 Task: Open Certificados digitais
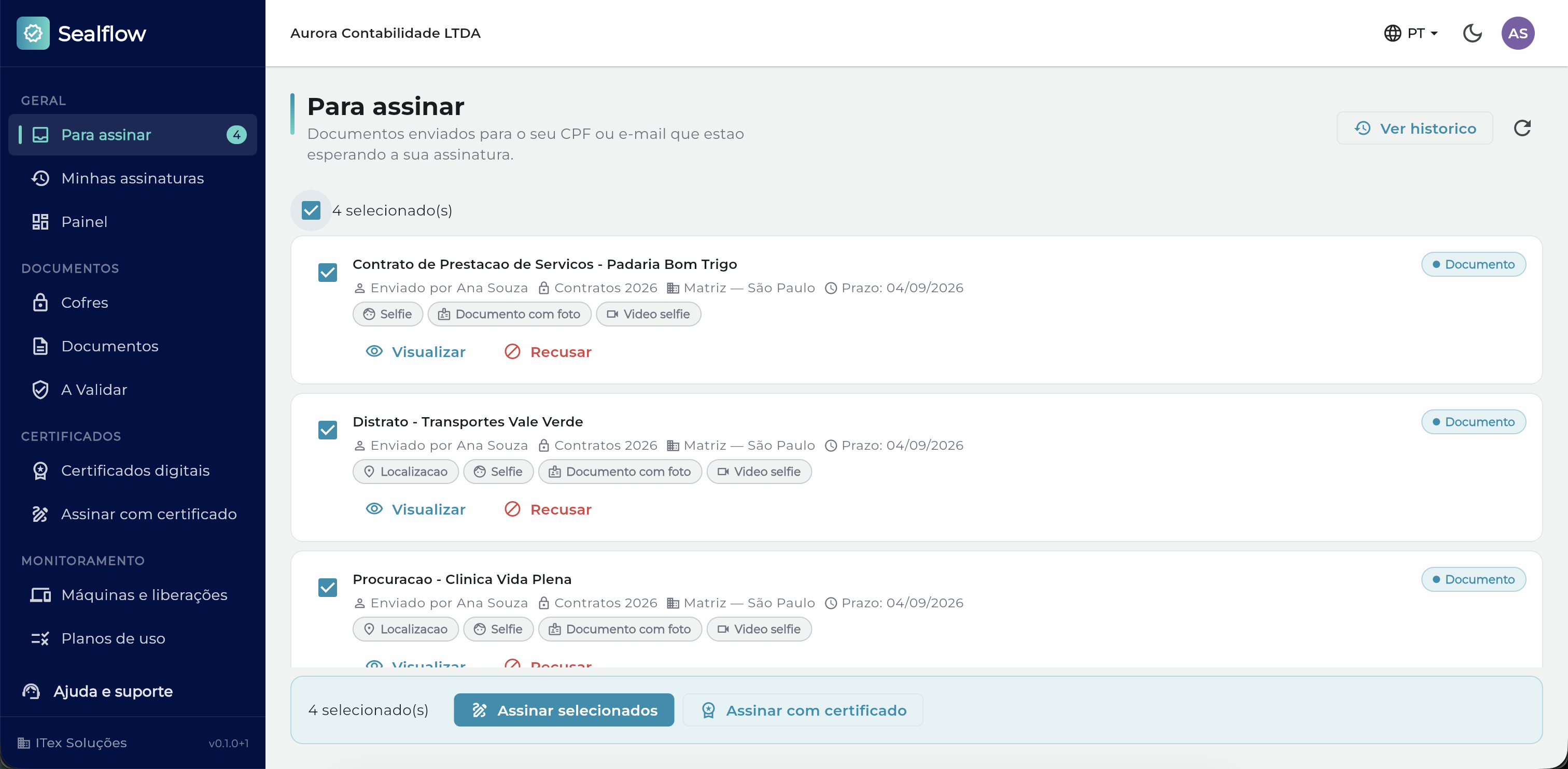tap(133, 471)
